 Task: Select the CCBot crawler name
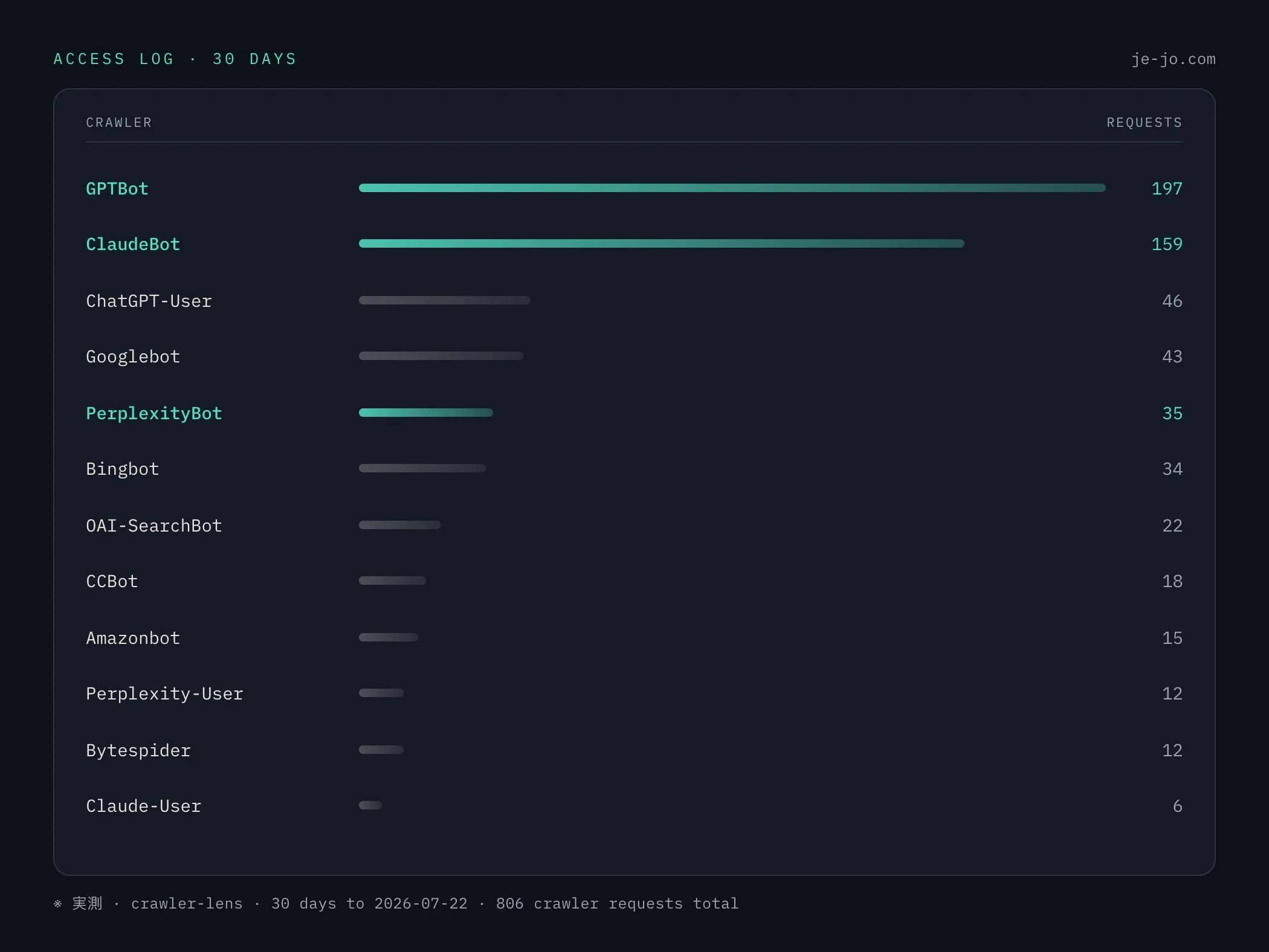coord(112,581)
